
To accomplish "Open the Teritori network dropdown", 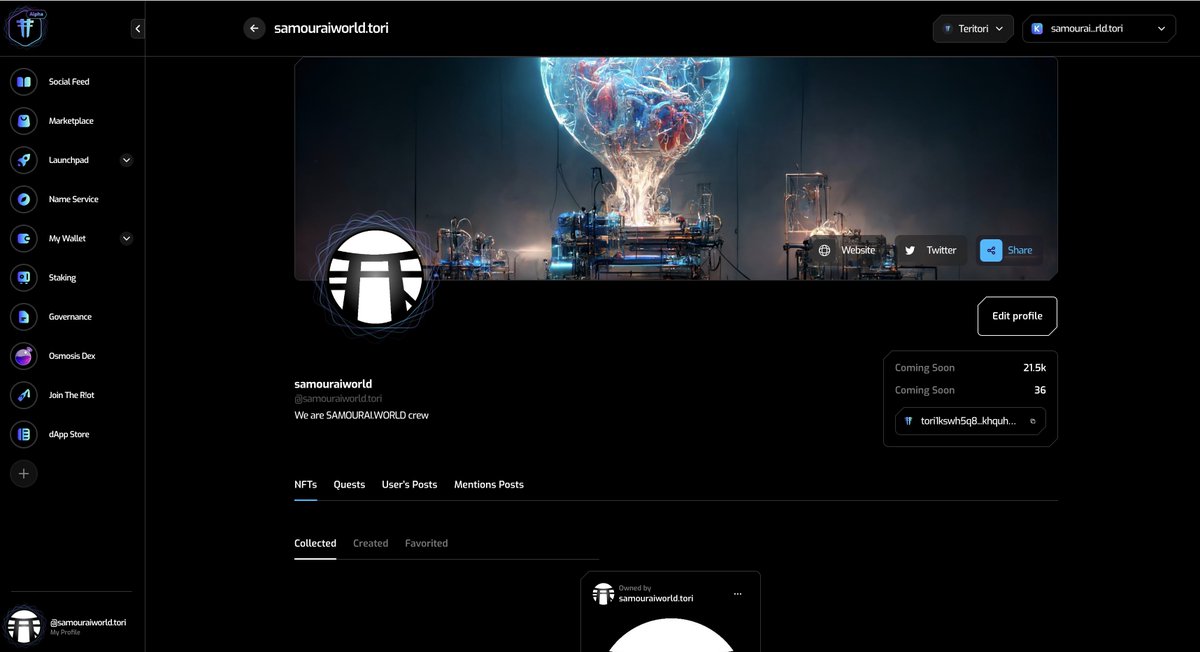I will (x=973, y=28).
